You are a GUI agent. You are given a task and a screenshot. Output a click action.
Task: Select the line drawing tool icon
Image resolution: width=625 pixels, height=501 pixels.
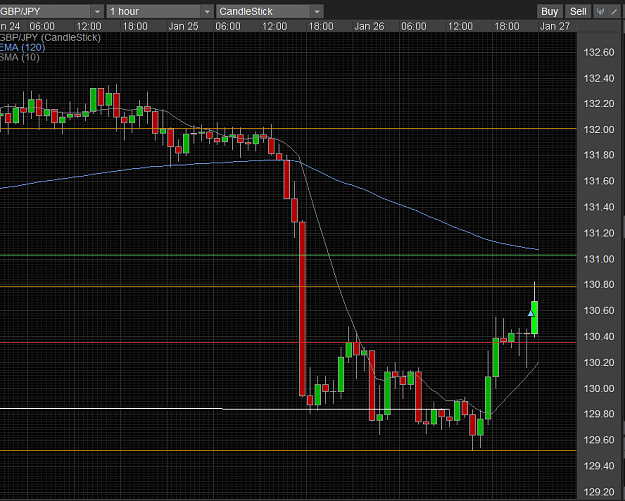(x=614, y=12)
